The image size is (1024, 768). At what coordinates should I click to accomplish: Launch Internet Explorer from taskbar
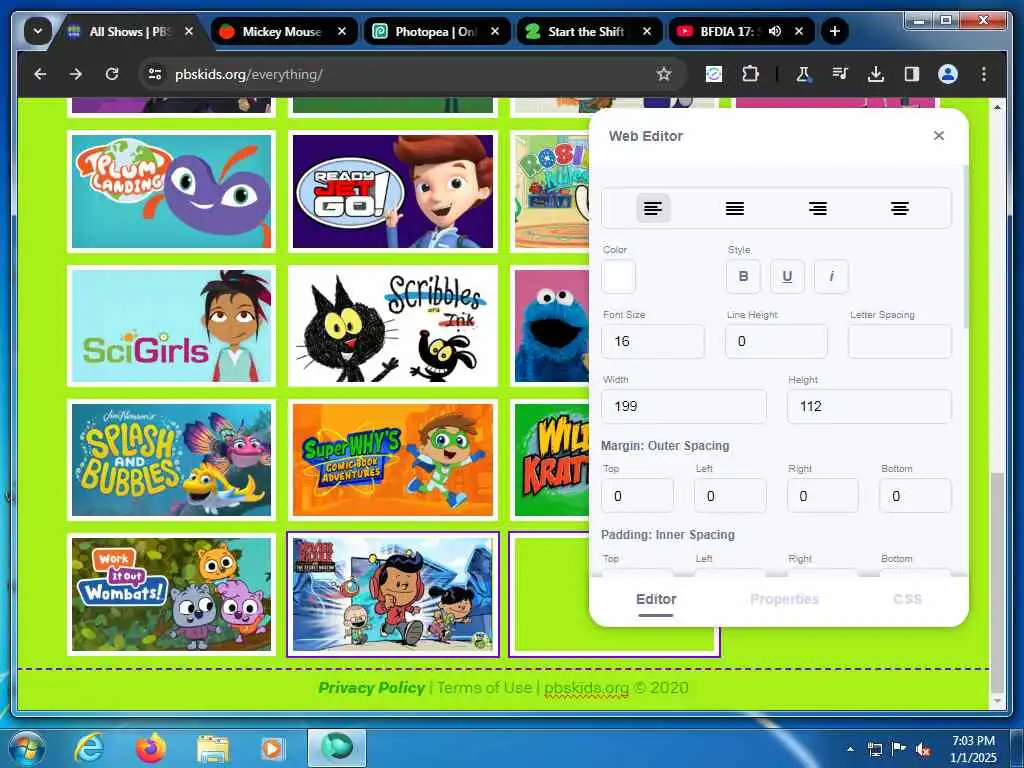[x=88, y=748]
